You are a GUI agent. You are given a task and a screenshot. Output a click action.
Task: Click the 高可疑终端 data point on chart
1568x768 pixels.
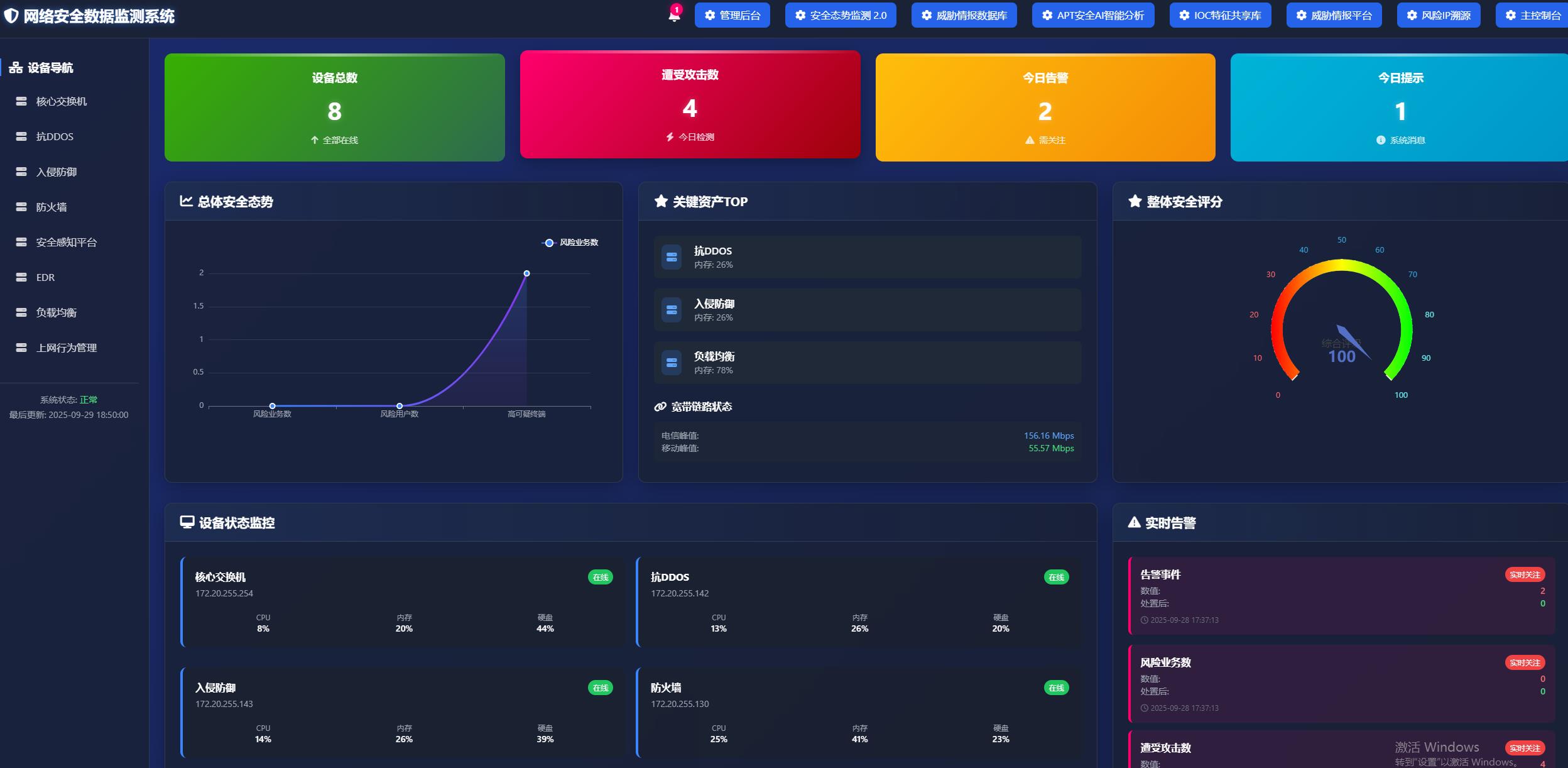tap(526, 273)
